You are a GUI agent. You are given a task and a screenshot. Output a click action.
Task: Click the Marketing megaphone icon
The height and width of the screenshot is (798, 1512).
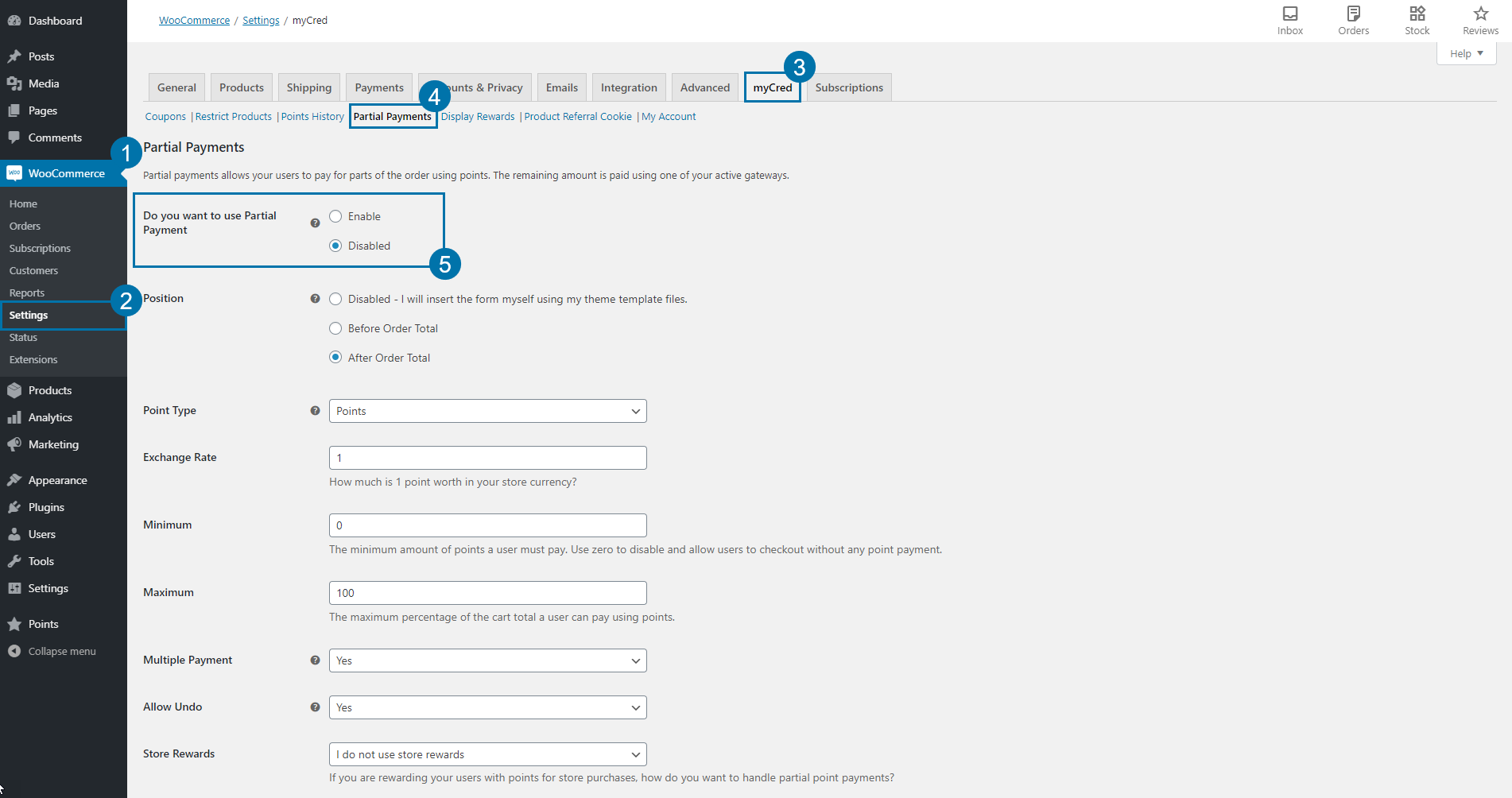point(14,444)
